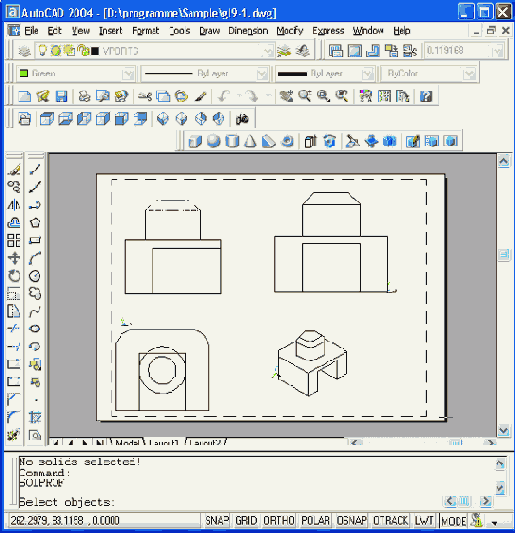
Task: Open the Help question mark icon
Action: tap(426, 96)
